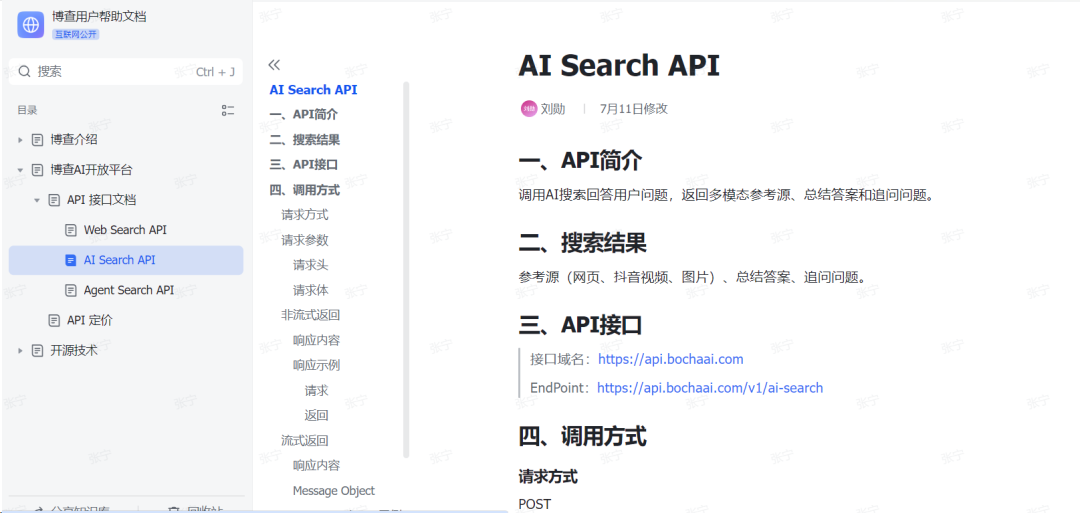This screenshot has width=1080, height=513.
Task: Click the bold 请求方式 subheading in the document
Action: click(x=548, y=476)
